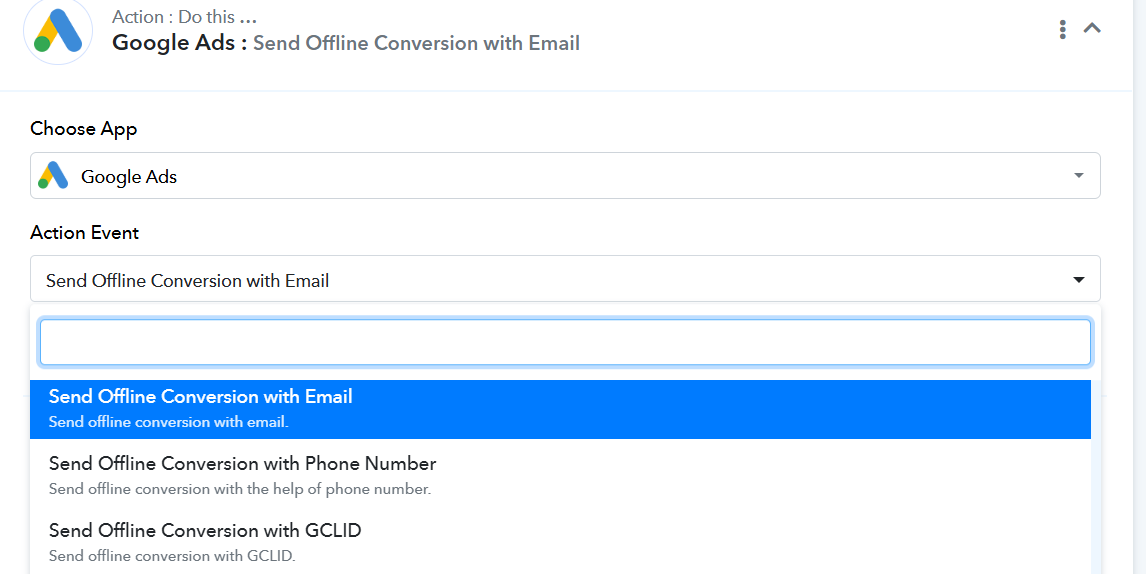Image resolution: width=1146 pixels, height=574 pixels.
Task: Click the large Google Ads logo in header
Action: [x=58, y=30]
